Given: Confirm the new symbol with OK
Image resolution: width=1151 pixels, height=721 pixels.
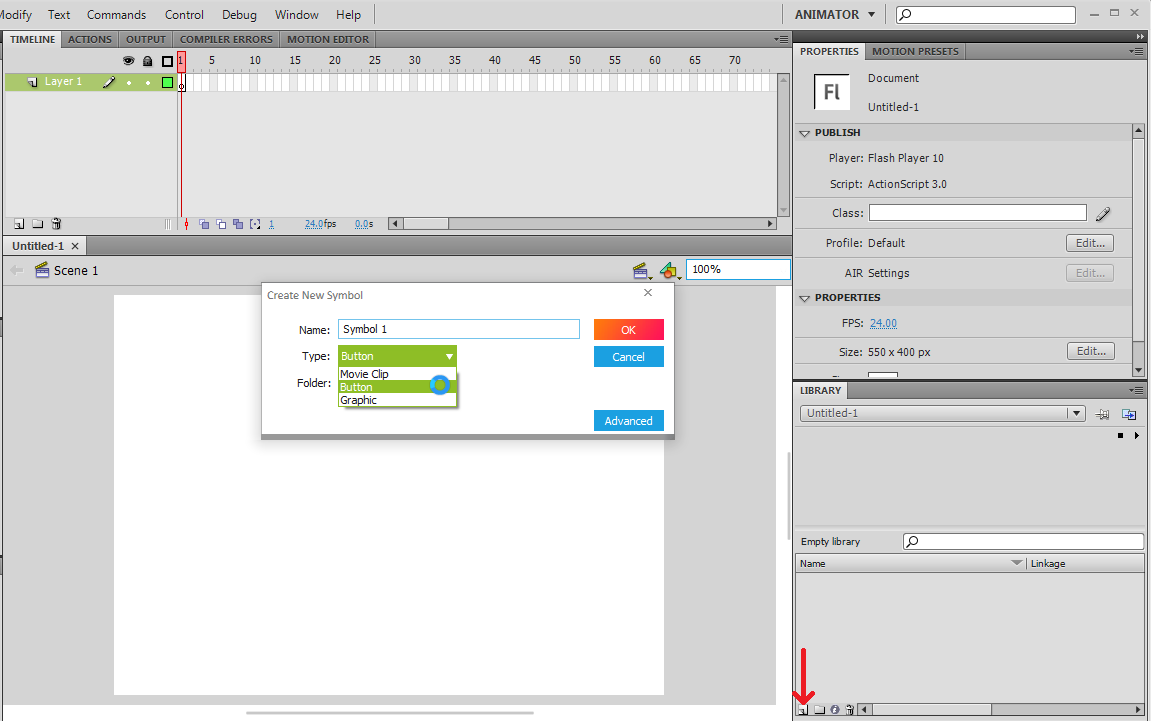Looking at the screenshot, I should tap(628, 330).
